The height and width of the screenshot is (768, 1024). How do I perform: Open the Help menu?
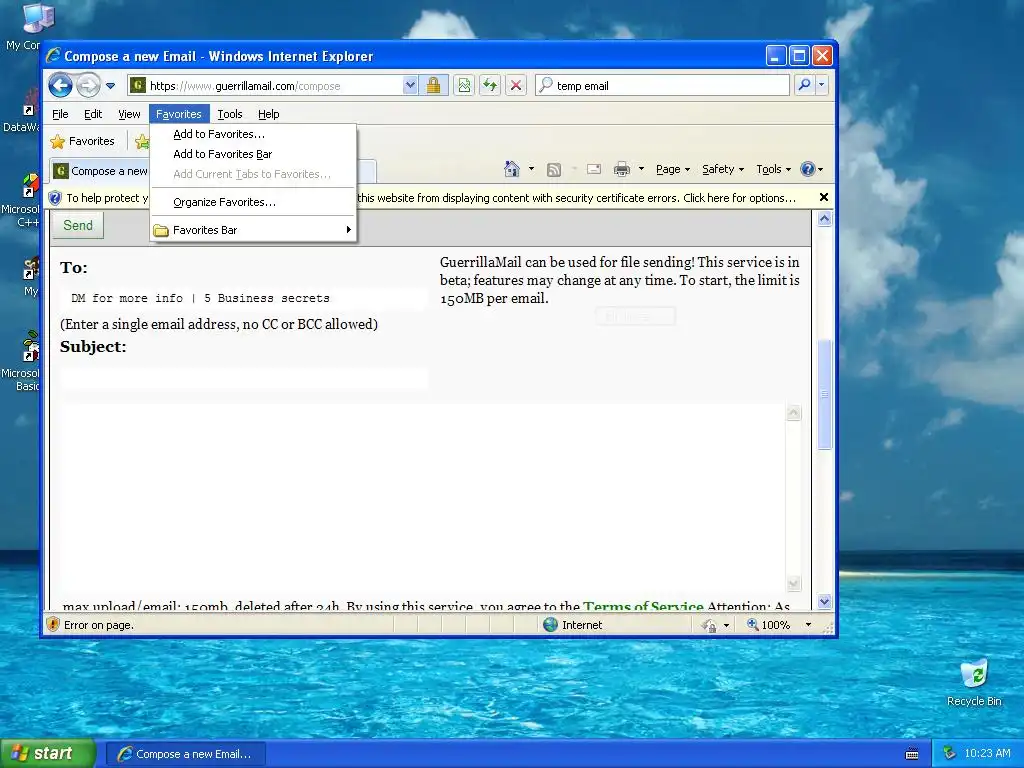pyautogui.click(x=268, y=114)
